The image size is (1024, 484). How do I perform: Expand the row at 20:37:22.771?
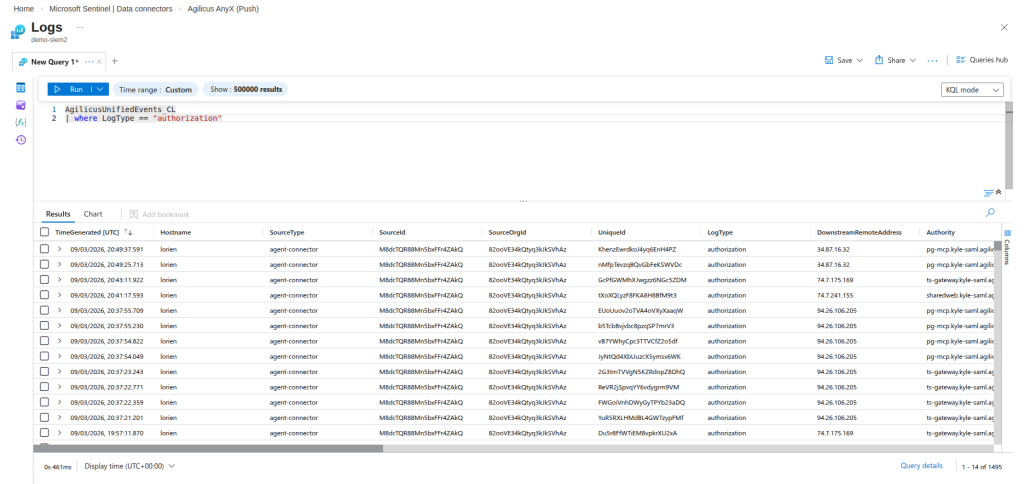point(59,387)
